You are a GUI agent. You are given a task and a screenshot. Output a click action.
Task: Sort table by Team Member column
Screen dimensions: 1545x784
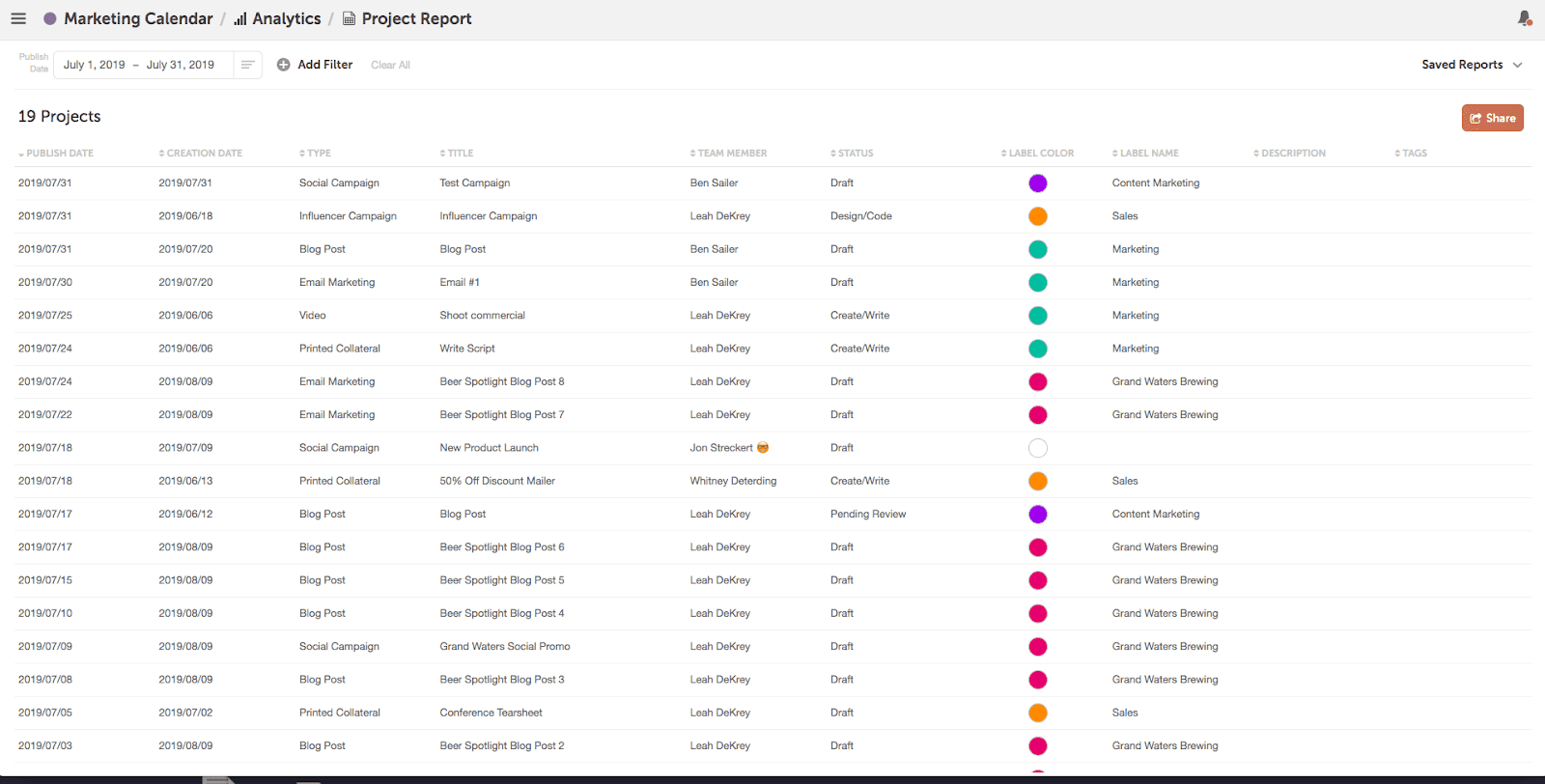[729, 154]
